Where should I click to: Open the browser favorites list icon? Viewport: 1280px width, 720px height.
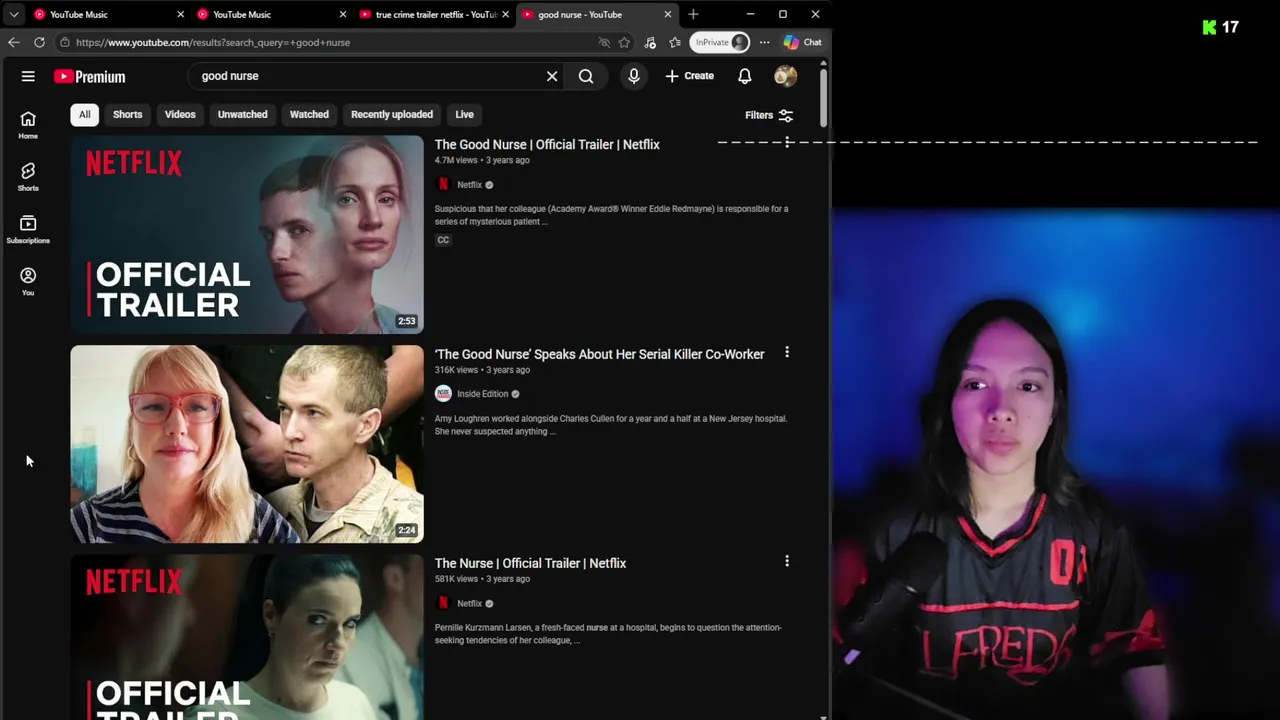click(675, 42)
